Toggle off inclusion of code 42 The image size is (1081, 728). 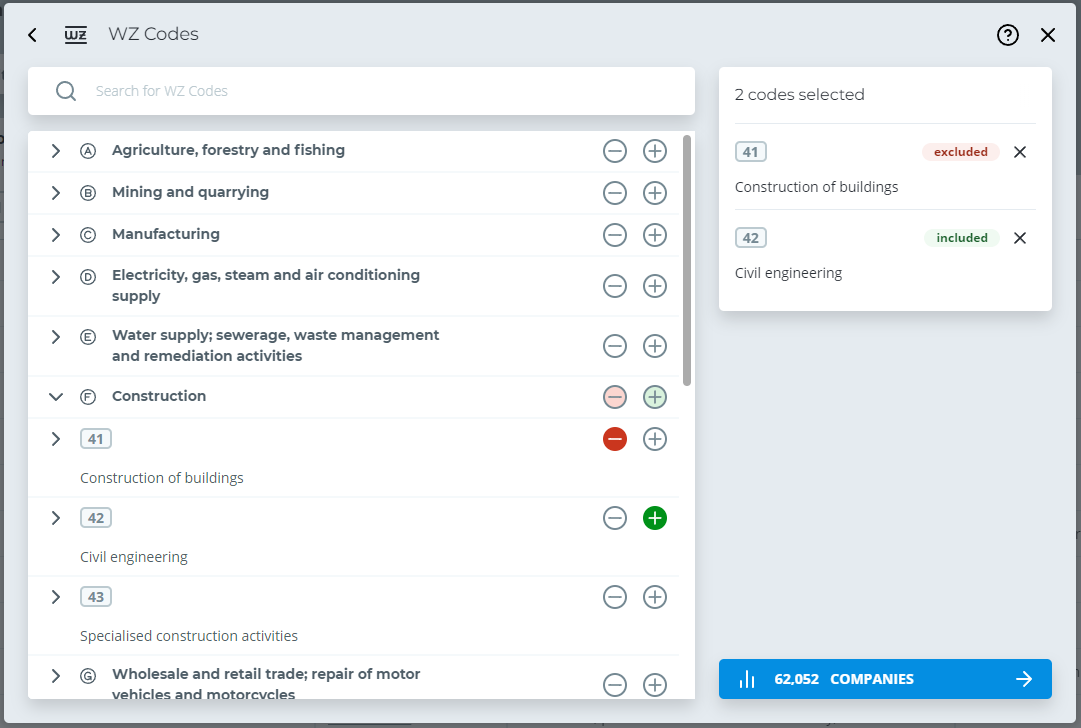[x=655, y=518]
